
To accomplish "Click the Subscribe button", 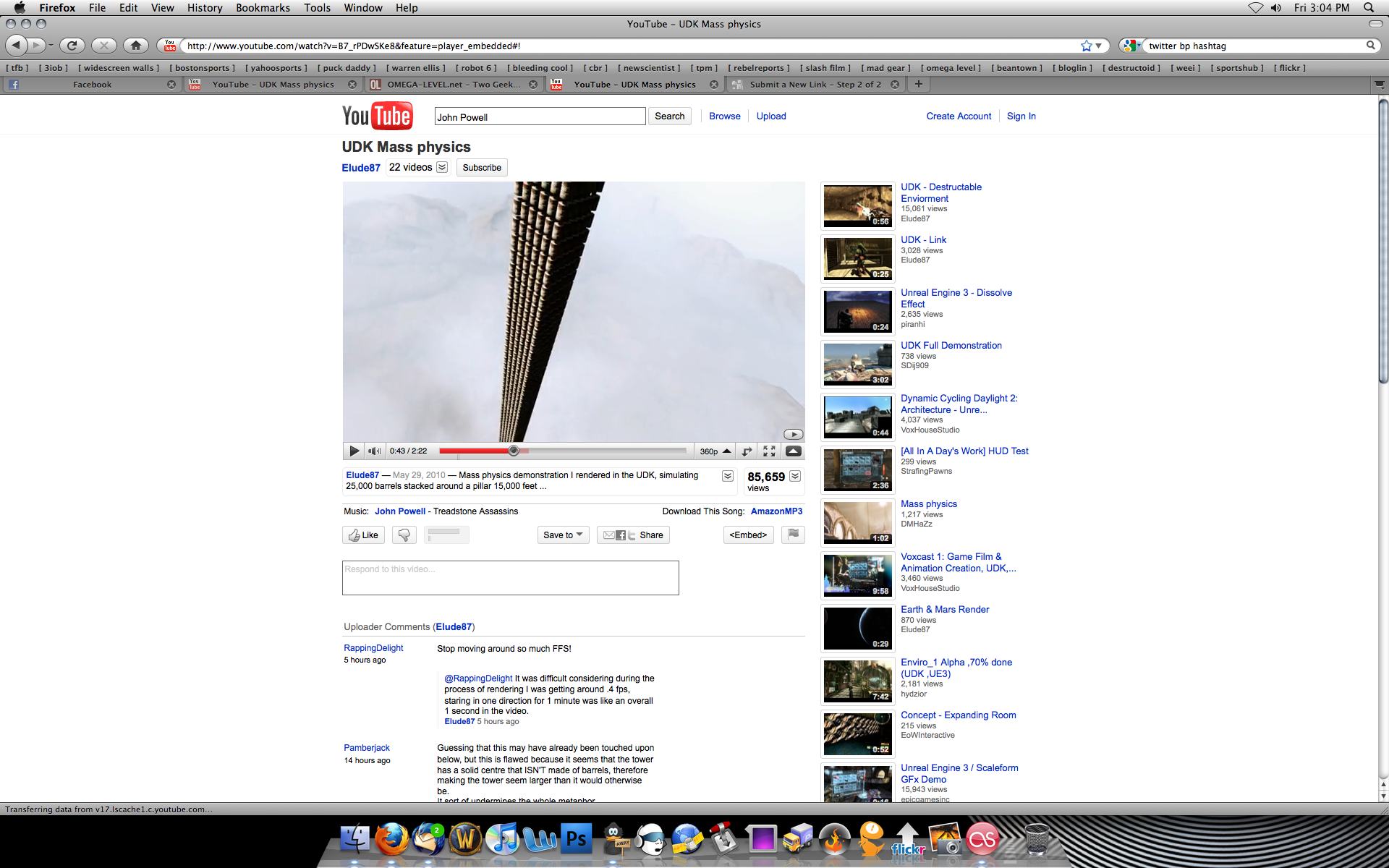I will (482, 168).
